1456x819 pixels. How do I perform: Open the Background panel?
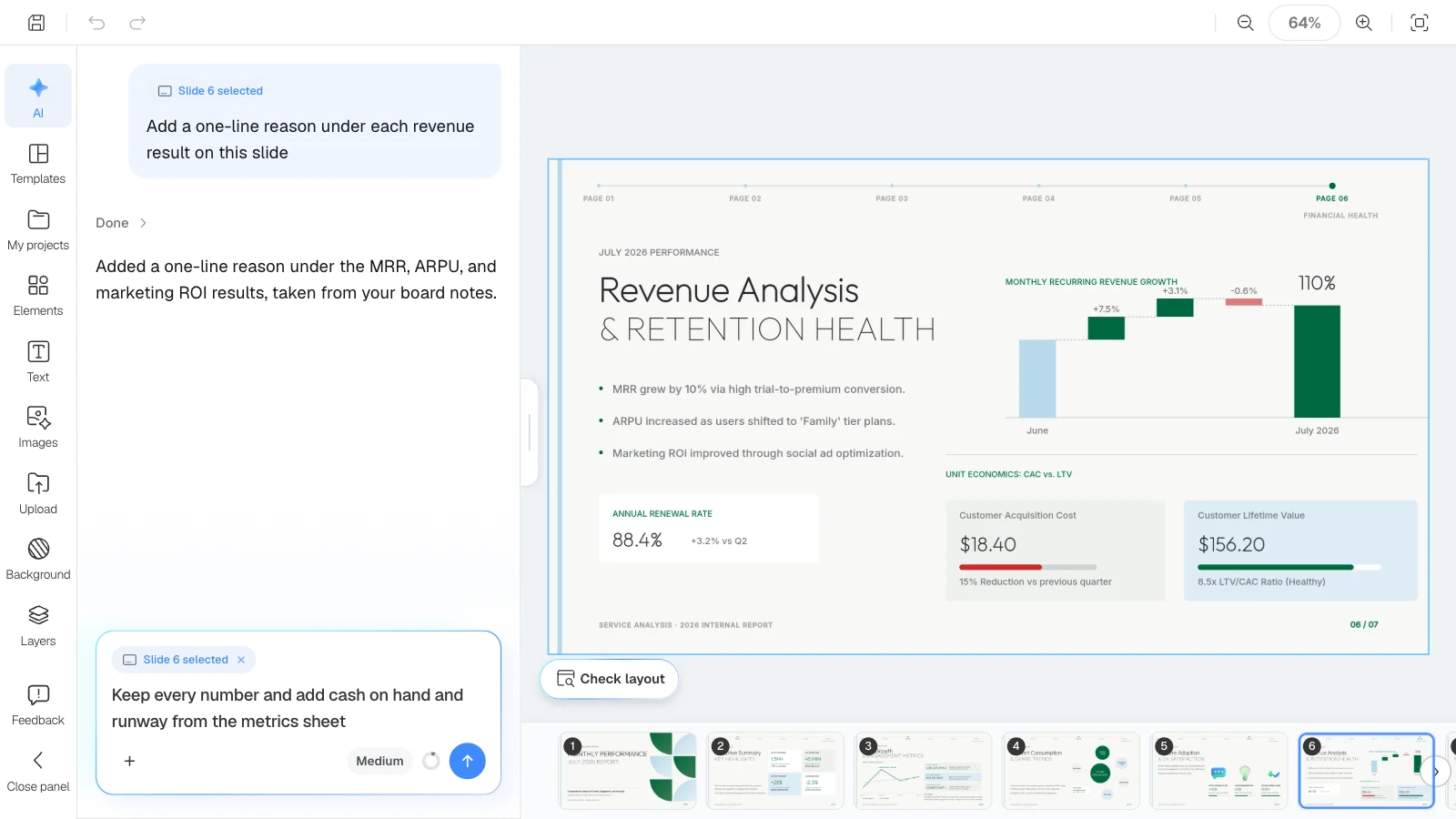(x=38, y=560)
